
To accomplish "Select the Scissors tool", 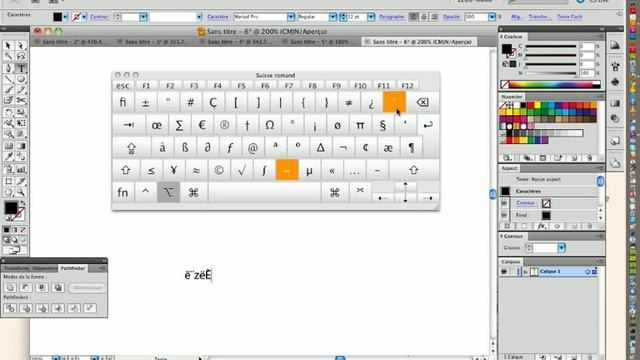I will [x=21, y=100].
